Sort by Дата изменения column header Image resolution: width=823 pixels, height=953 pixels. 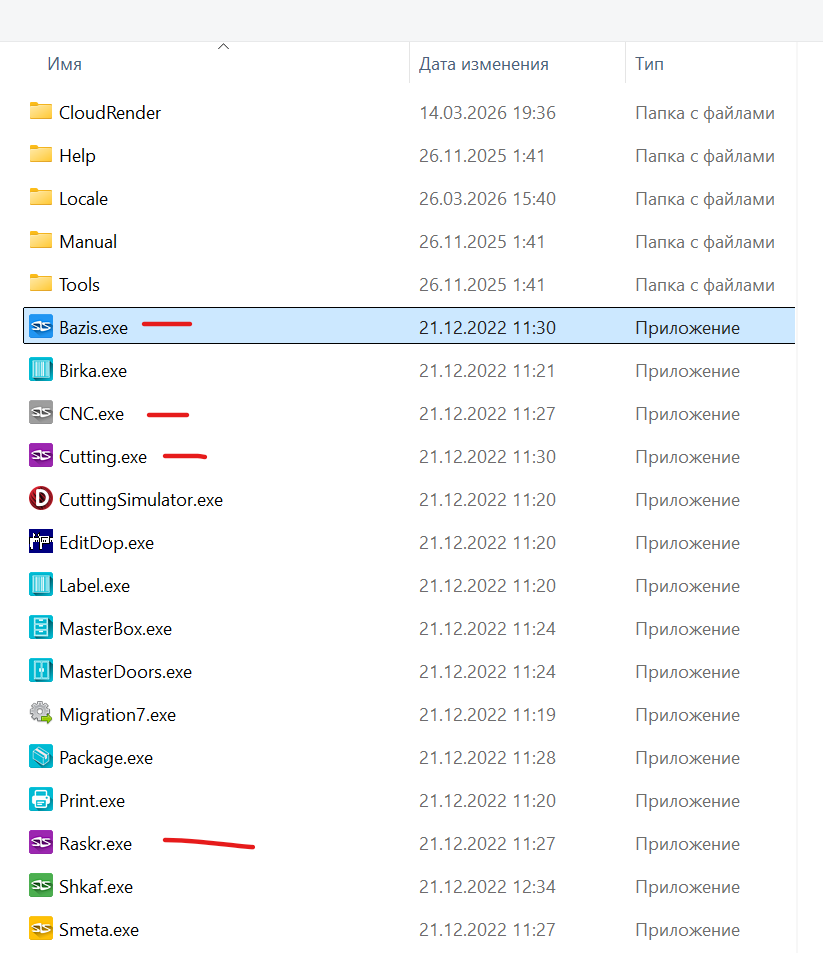click(484, 64)
